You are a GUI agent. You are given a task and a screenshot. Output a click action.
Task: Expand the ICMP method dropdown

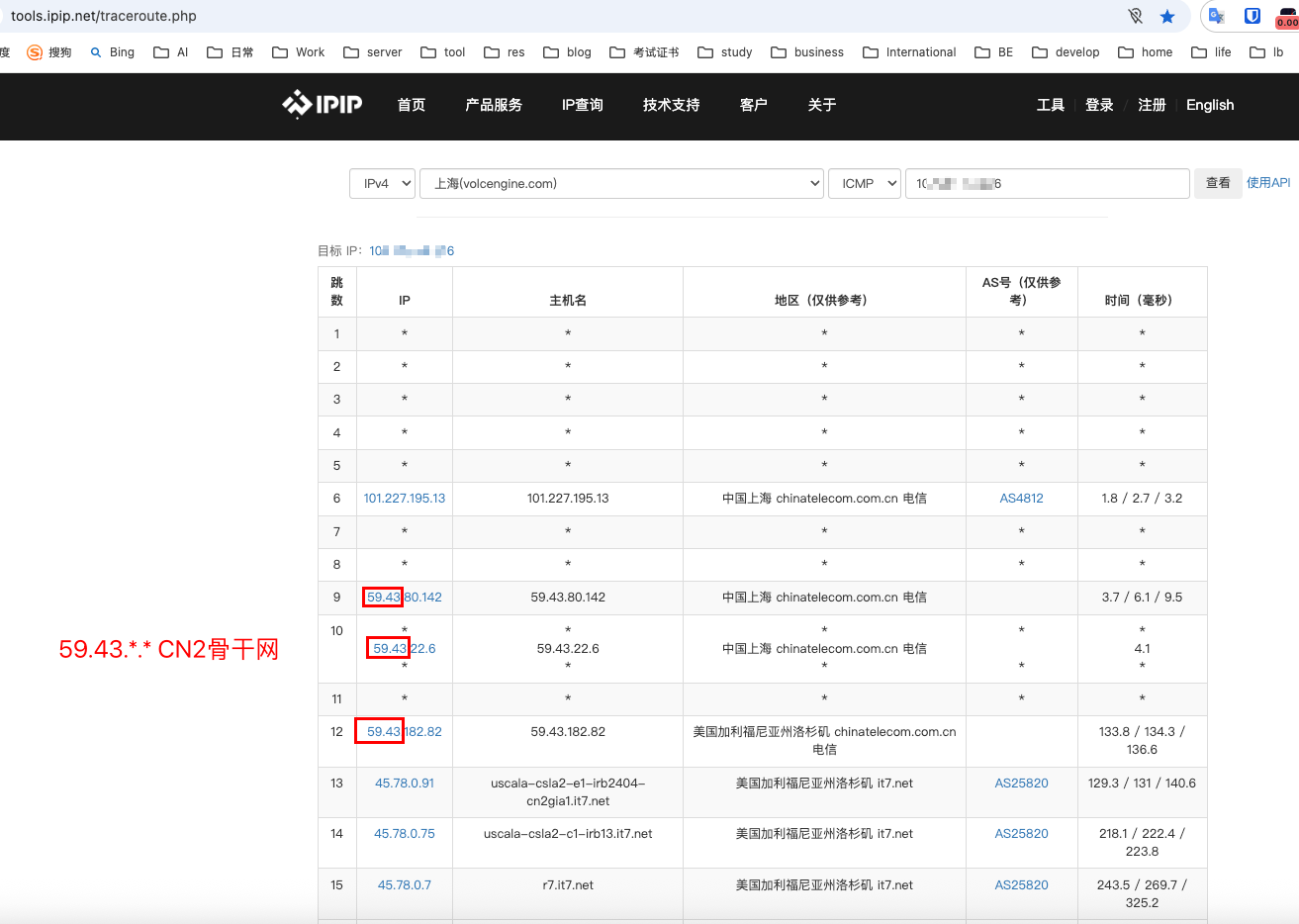click(865, 183)
